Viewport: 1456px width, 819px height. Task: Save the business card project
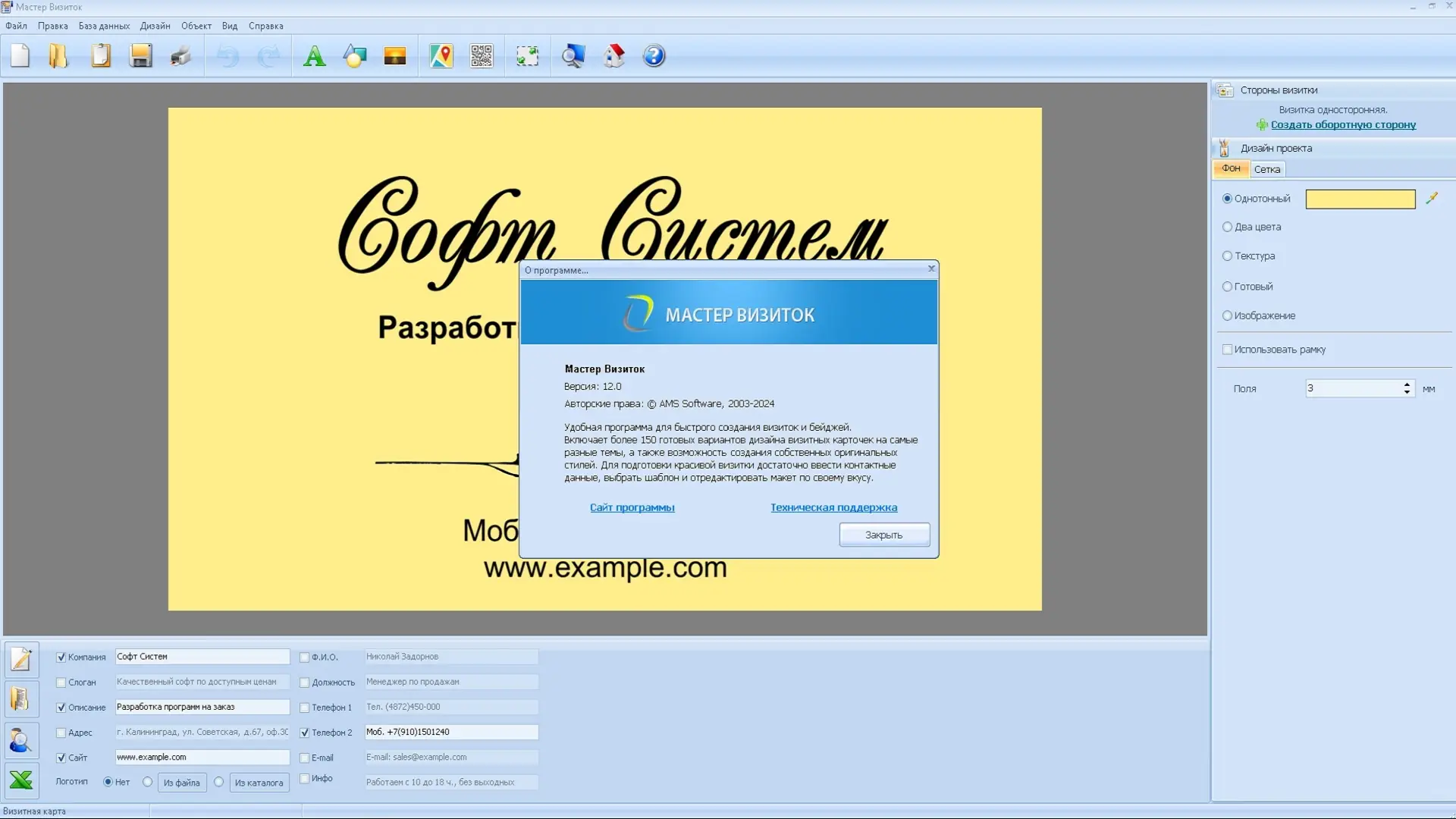[141, 55]
